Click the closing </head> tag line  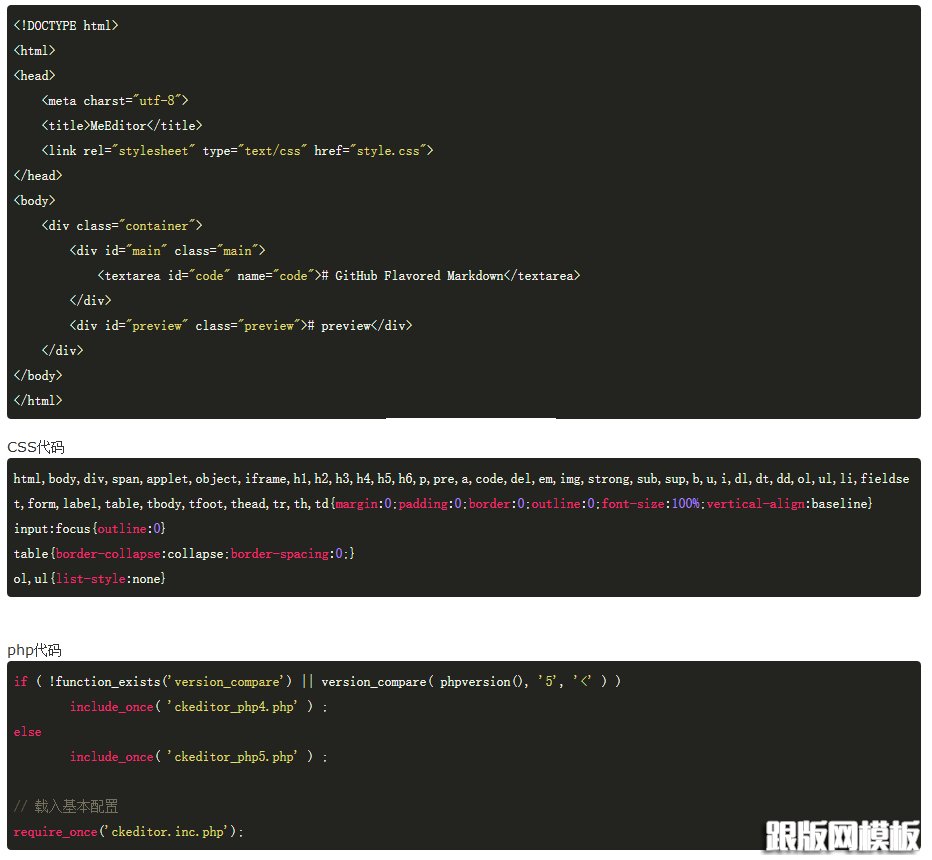pos(38,175)
